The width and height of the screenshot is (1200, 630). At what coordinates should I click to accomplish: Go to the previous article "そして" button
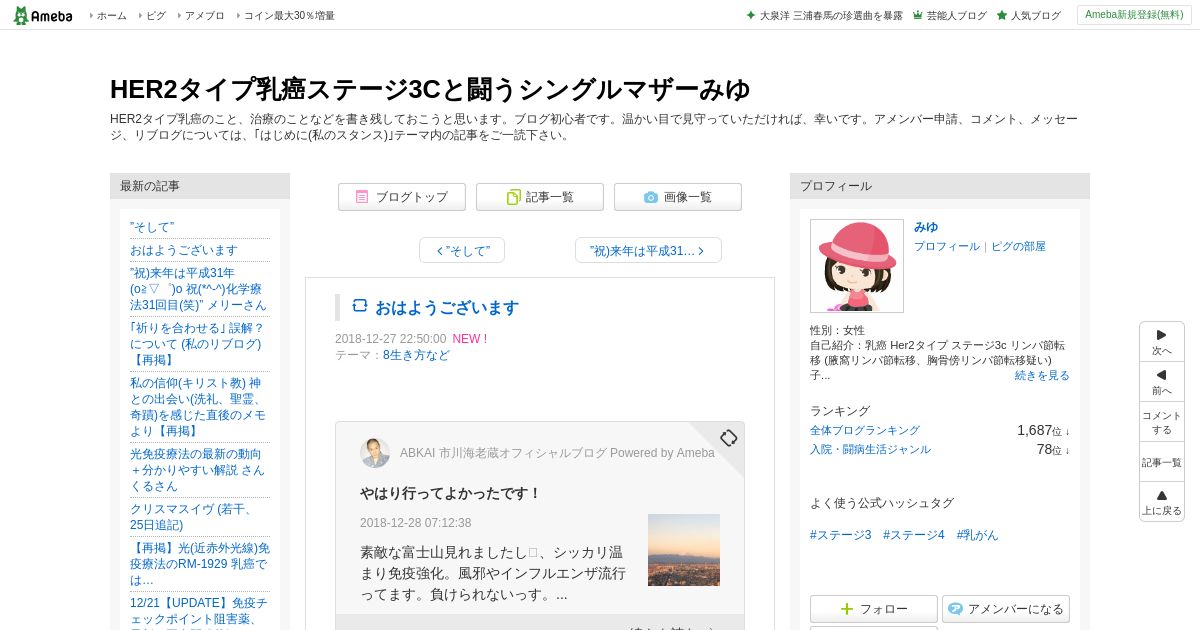(462, 250)
